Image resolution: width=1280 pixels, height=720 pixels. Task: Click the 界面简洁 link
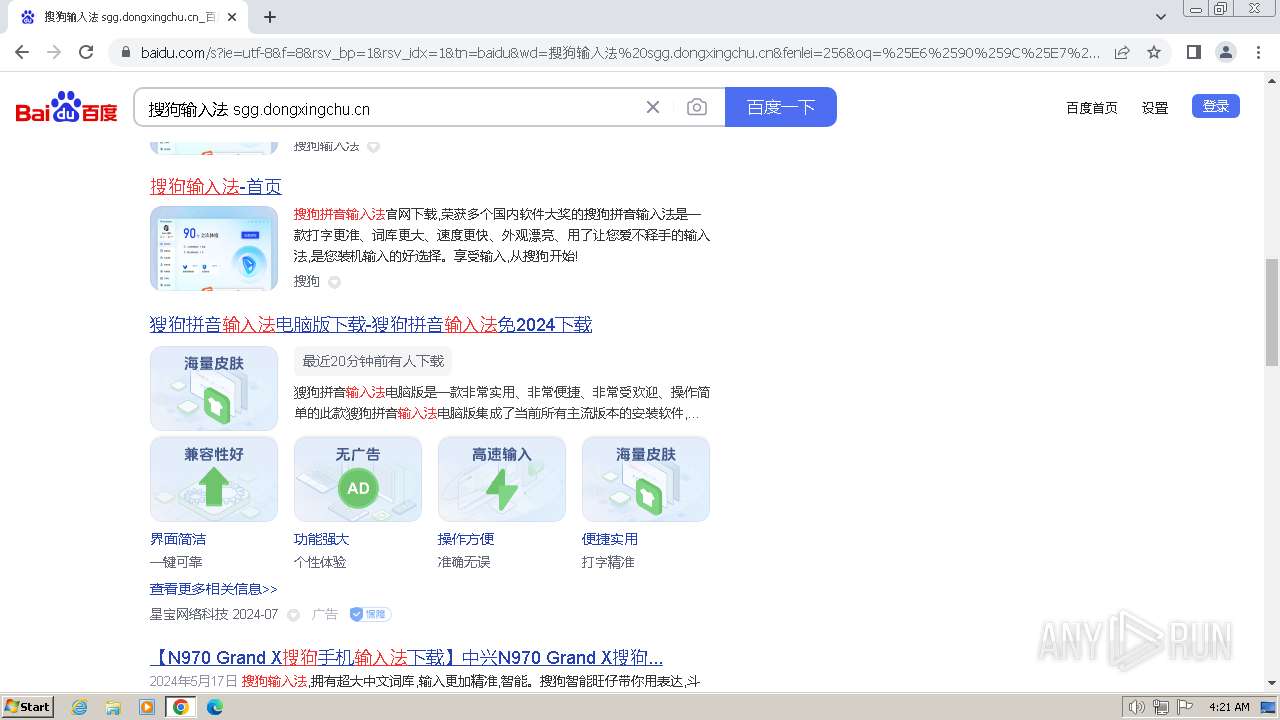[x=178, y=539]
